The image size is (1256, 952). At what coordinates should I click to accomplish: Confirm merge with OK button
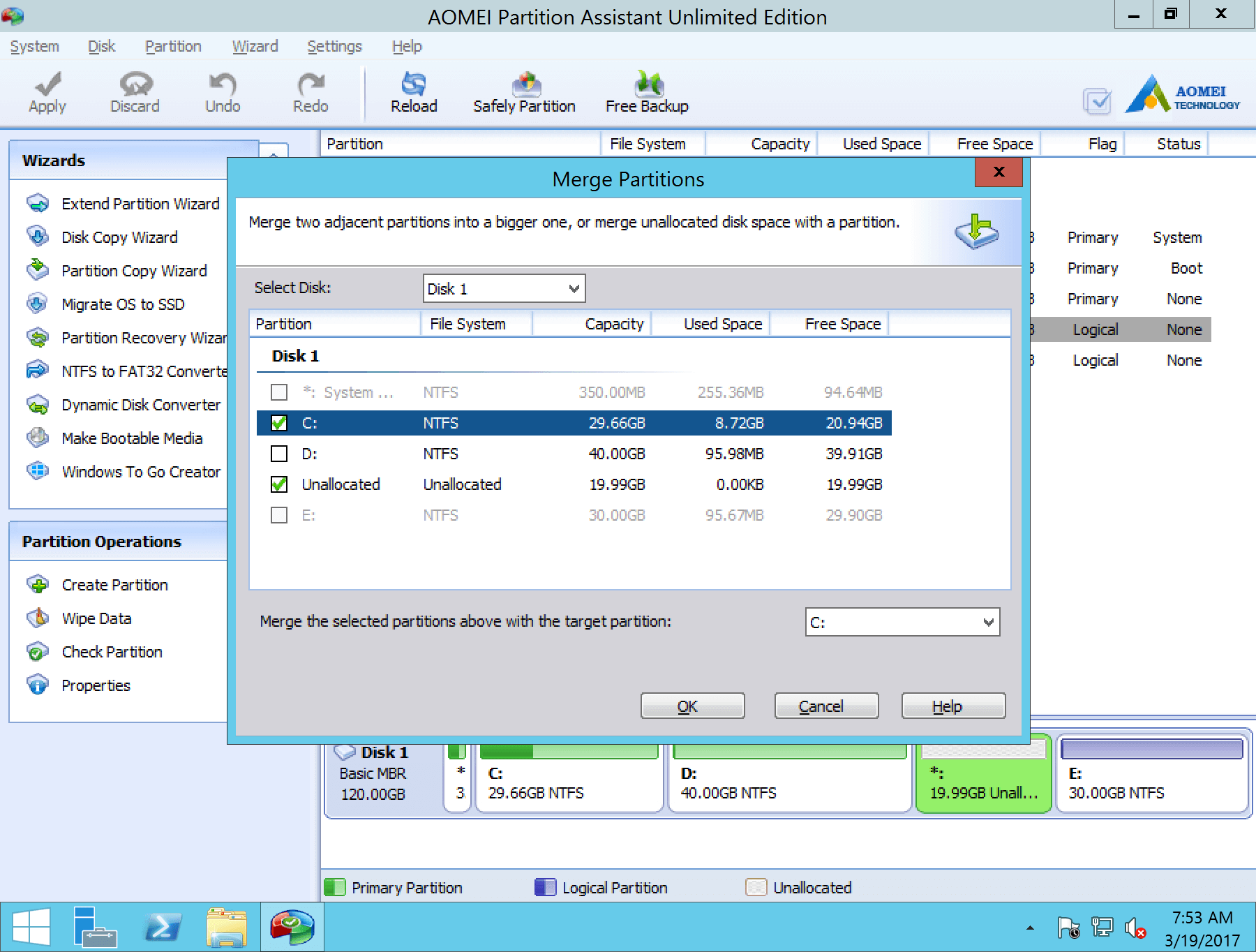pyautogui.click(x=692, y=706)
